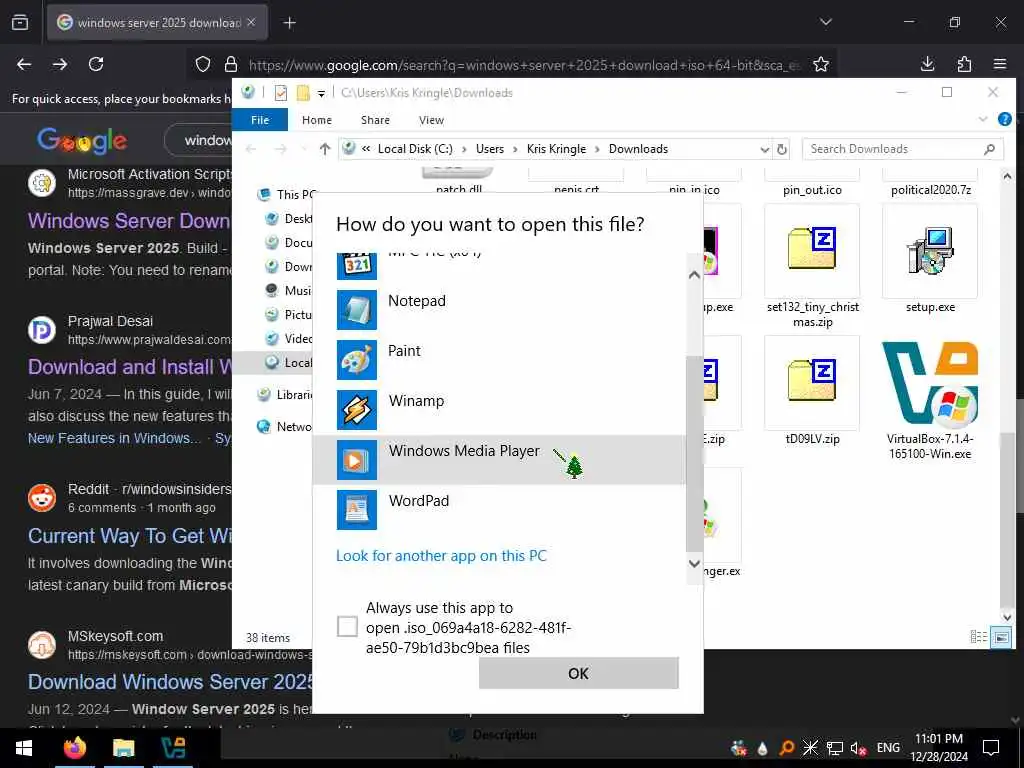
Task: Check Always use this app checkbox
Action: click(x=347, y=626)
